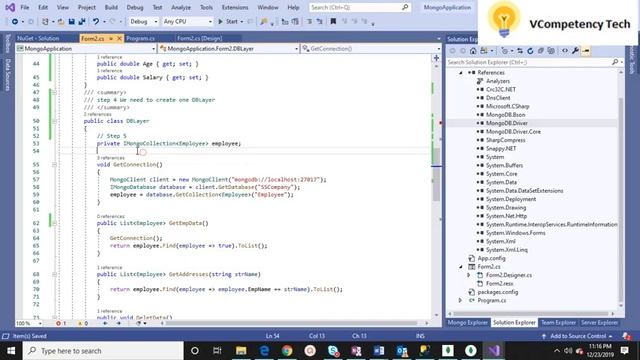Screen dimensions: 640x360
Task: Click the View Code icon in Solution Explorer
Action: [565, 51]
